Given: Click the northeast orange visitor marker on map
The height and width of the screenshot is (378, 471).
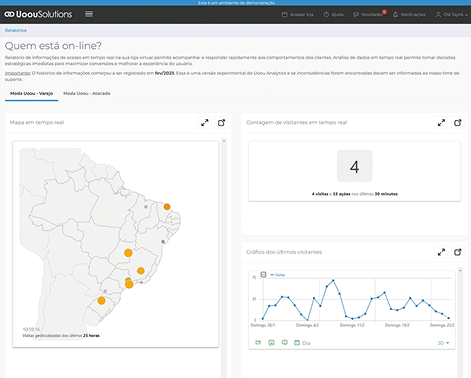Looking at the screenshot, I should point(167,207).
